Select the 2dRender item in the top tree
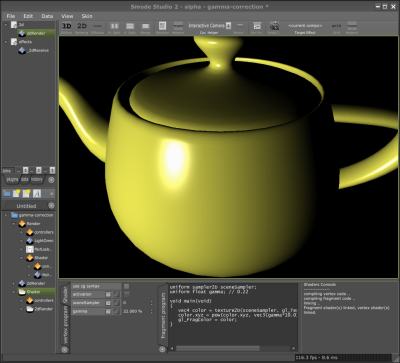The width and height of the screenshot is (400, 363). pyautogui.click(x=36, y=33)
